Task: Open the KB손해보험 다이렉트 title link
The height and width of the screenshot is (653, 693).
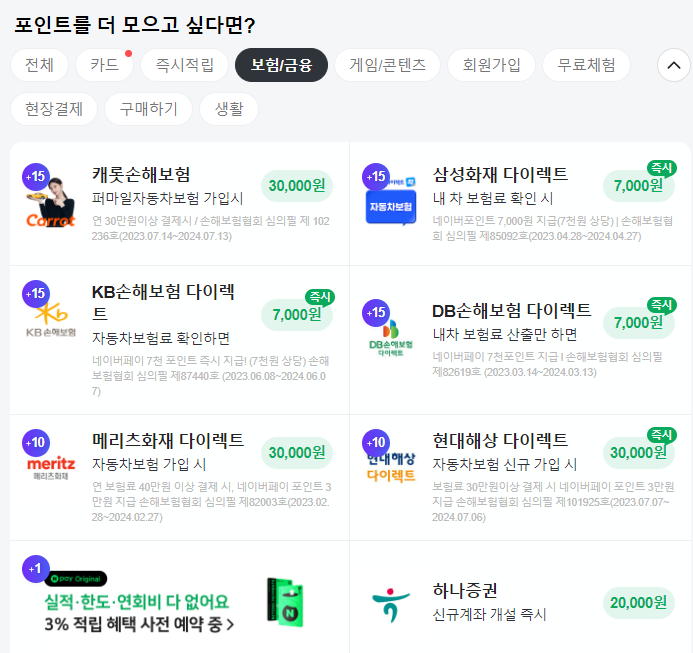Action: click(163, 302)
